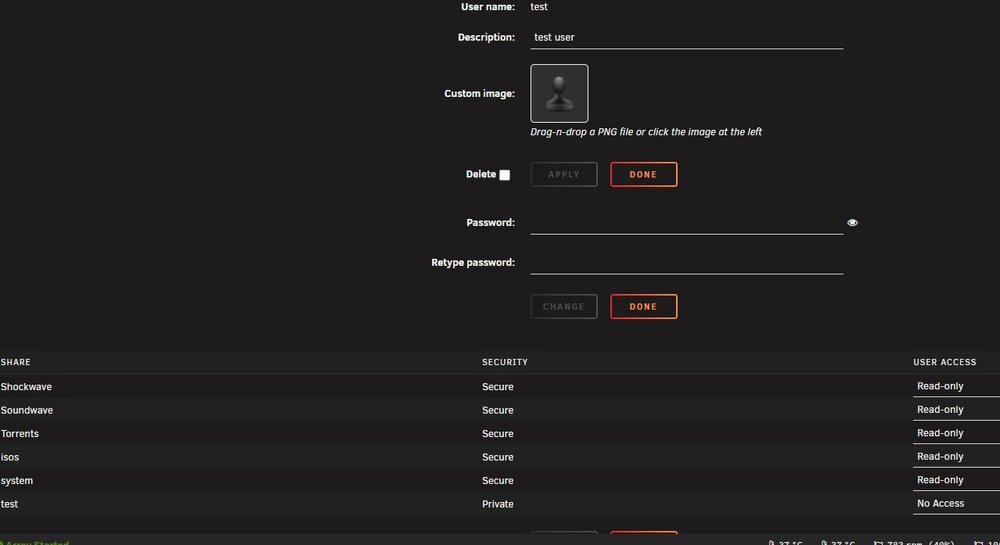This screenshot has width=1000, height=545.
Task: Edit the Description field
Action: (686, 38)
